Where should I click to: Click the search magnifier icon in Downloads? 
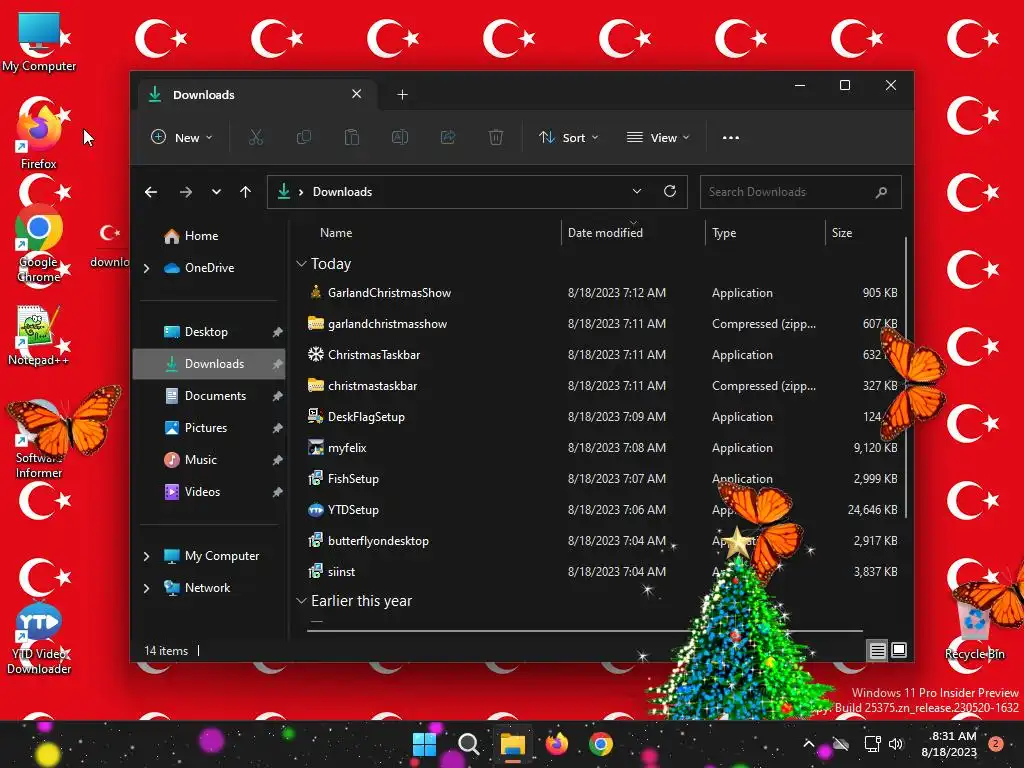tap(881, 192)
